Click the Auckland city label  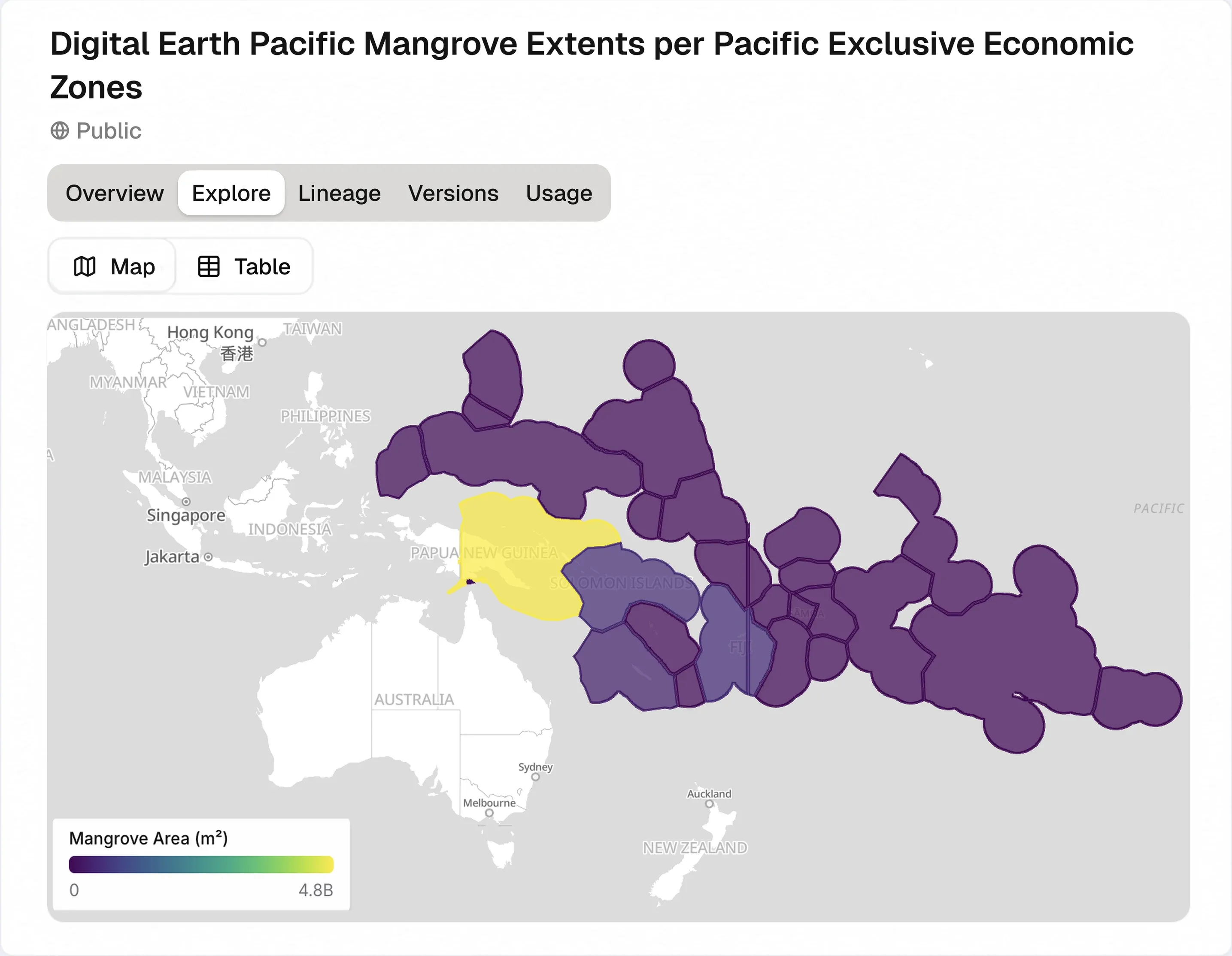tap(709, 793)
